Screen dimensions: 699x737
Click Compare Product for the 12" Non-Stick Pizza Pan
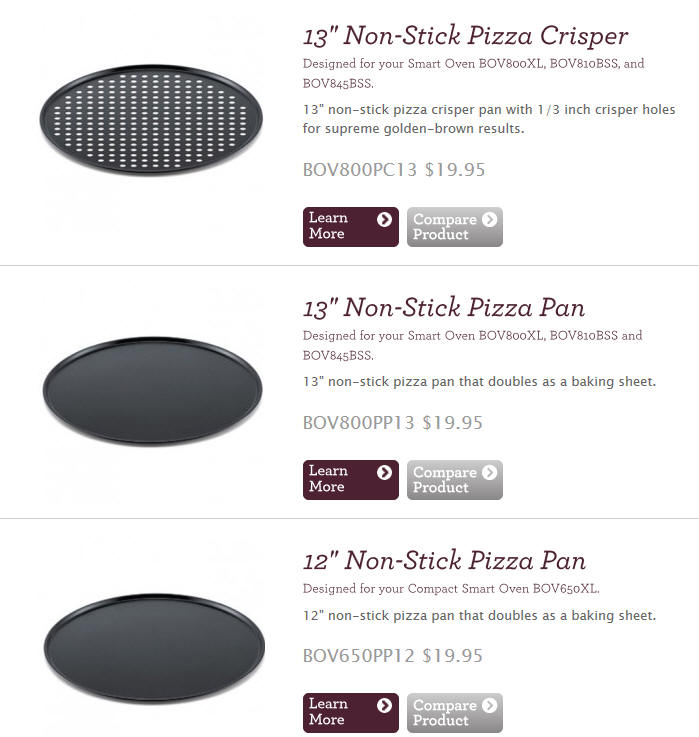[455, 713]
